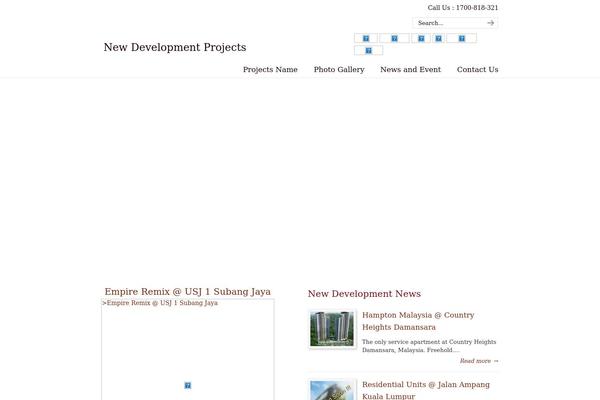
Task: Click the Hampton Malaysia towers thumbnail
Action: click(332, 329)
